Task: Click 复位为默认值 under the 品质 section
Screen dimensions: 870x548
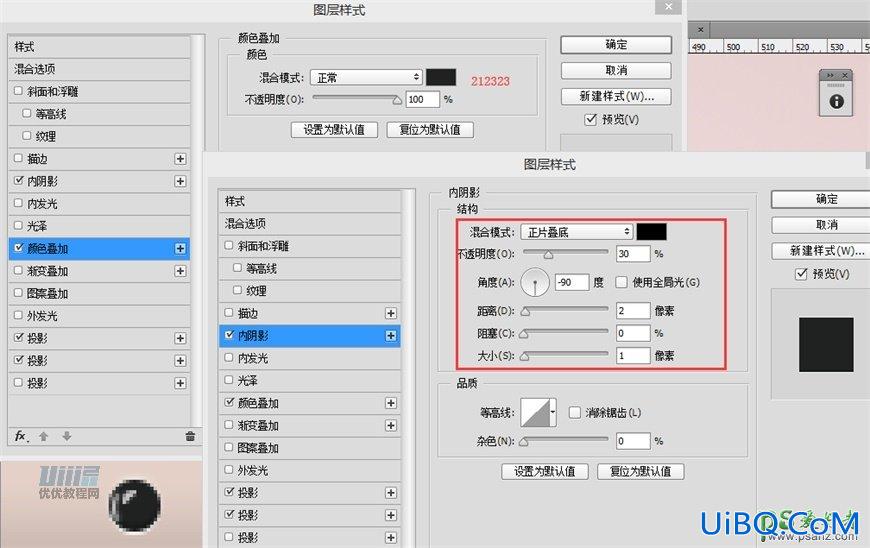Action: tap(640, 471)
